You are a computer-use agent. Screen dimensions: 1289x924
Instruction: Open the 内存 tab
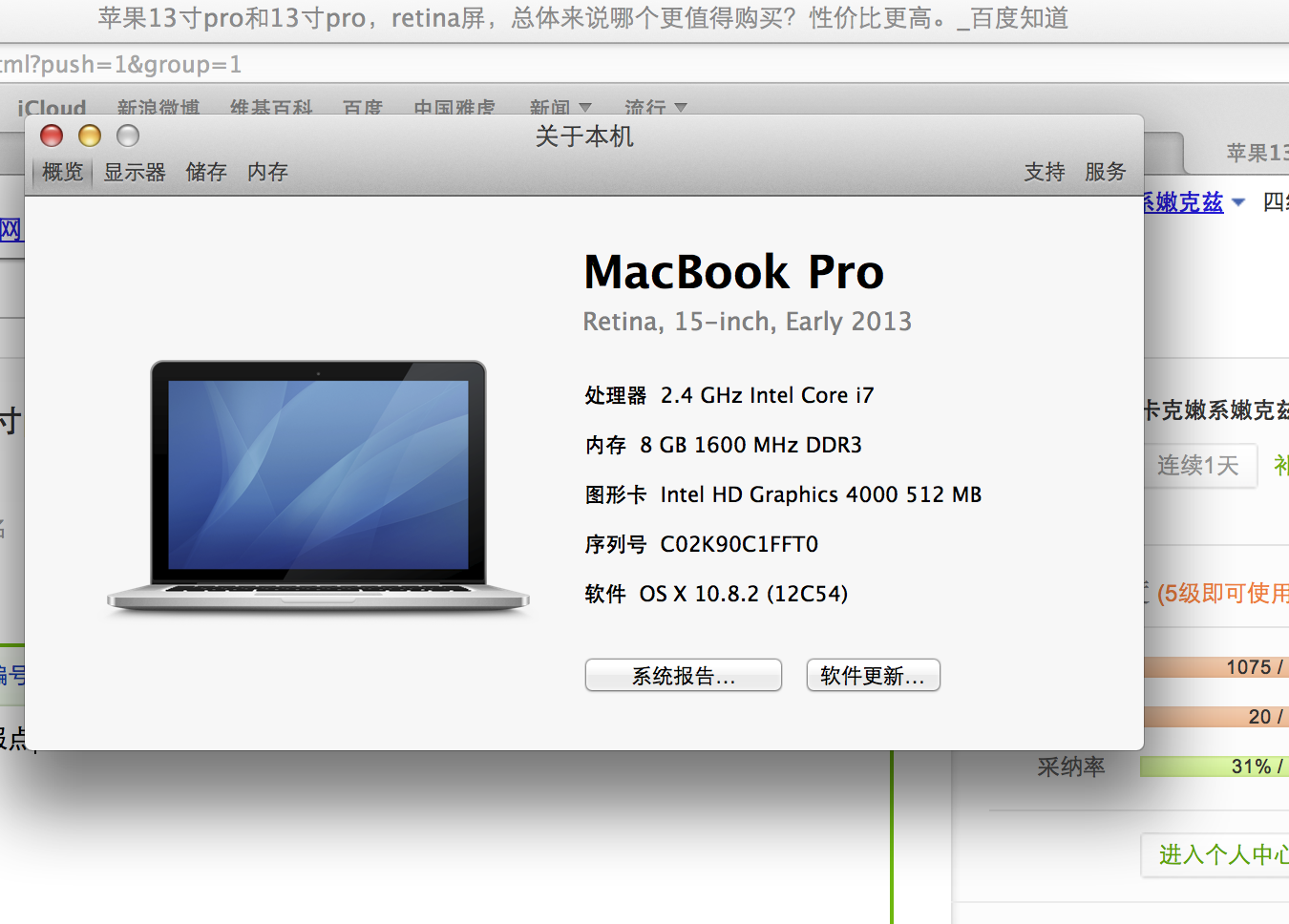pyautogui.click(x=267, y=172)
